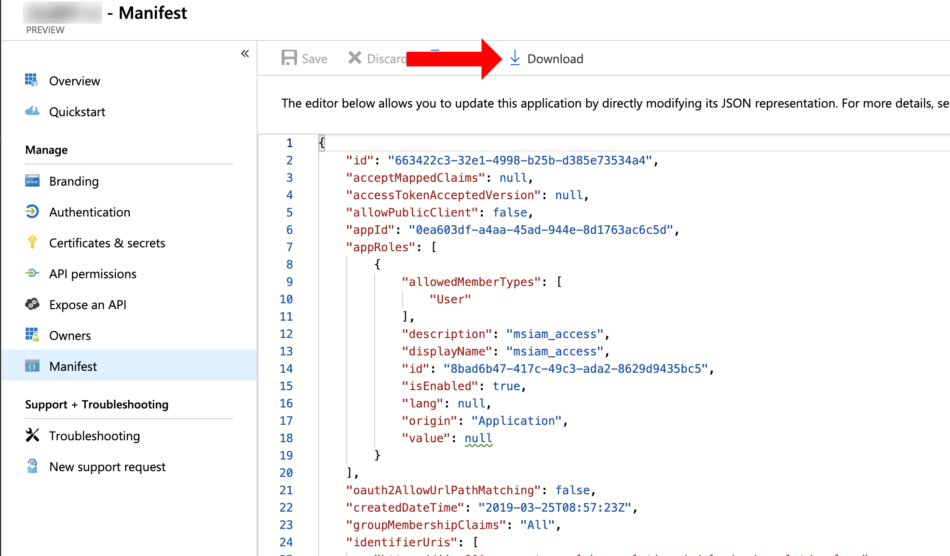Screen dimensions: 950x556
Task: Click the "Application" origin value
Action: (x=517, y=421)
